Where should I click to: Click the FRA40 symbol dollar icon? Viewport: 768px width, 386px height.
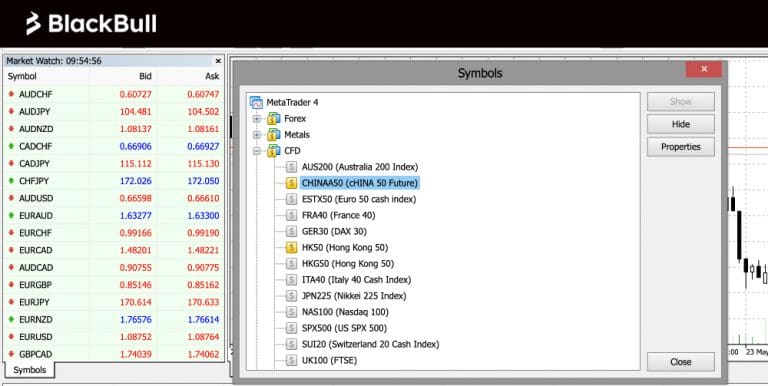(291, 216)
